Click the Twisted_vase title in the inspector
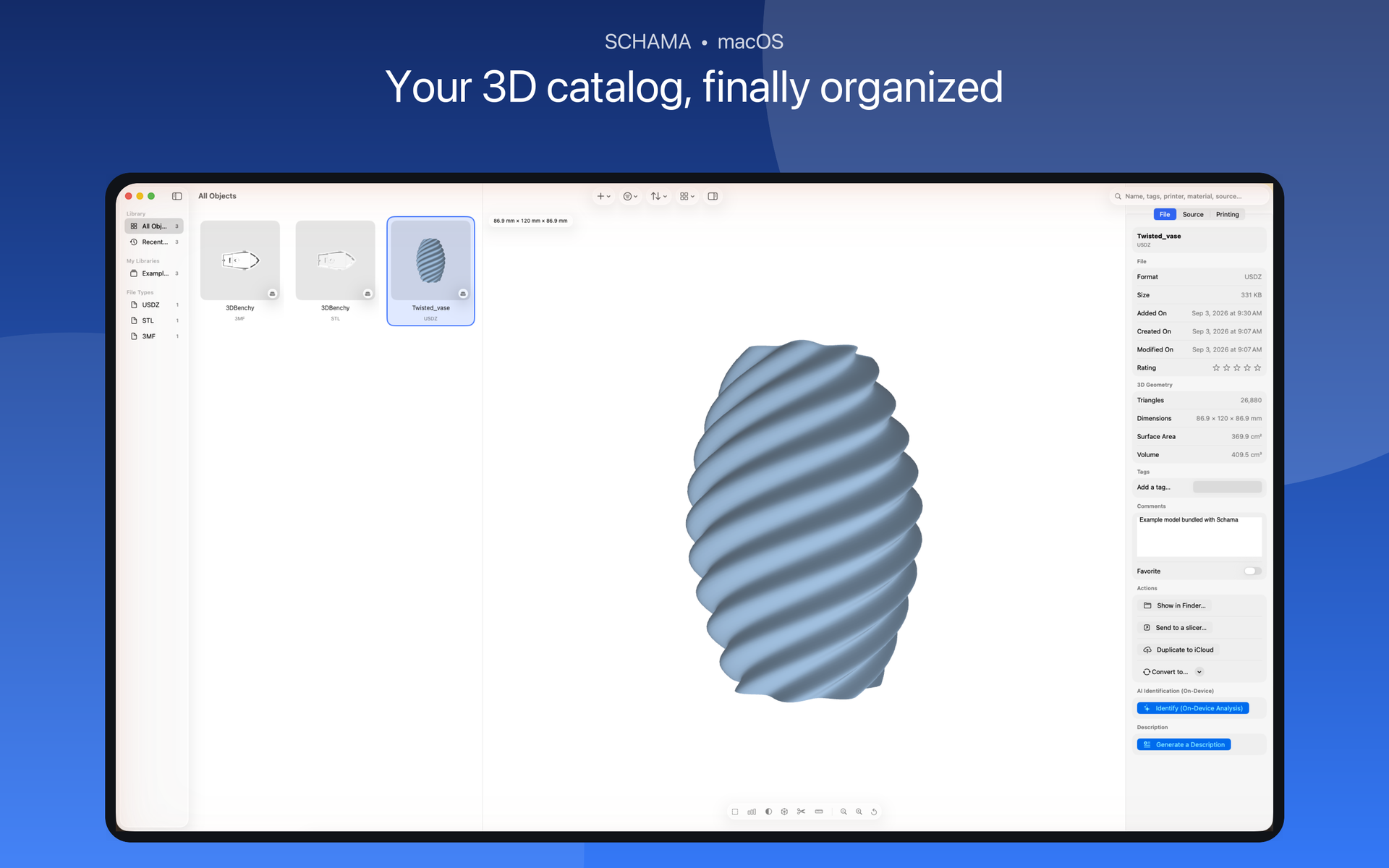The image size is (1389, 868). click(x=1158, y=236)
